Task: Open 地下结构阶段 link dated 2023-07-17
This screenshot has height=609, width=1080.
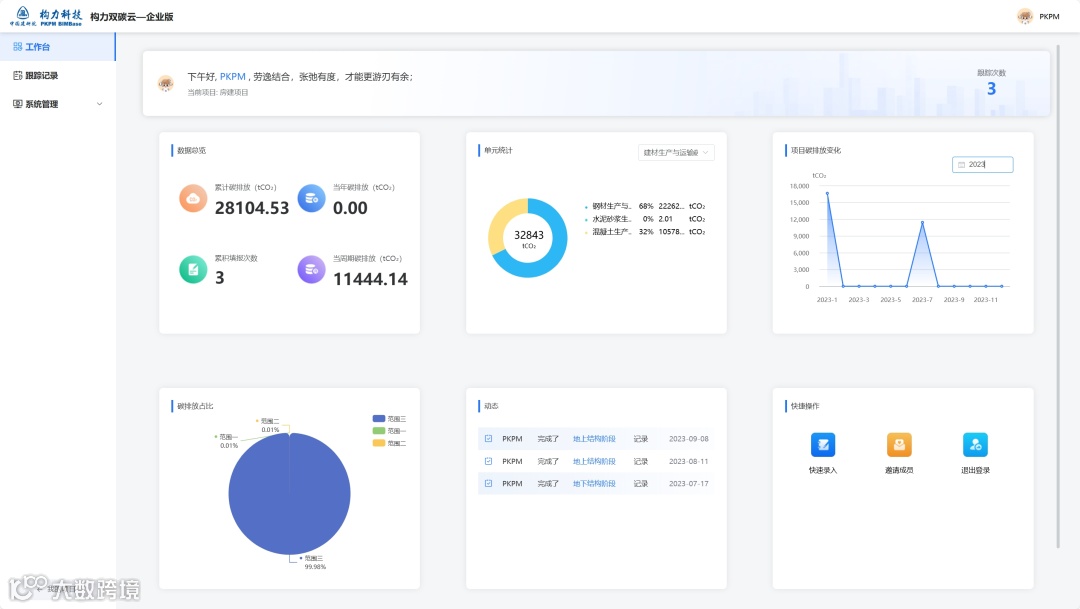Action: 594,484
